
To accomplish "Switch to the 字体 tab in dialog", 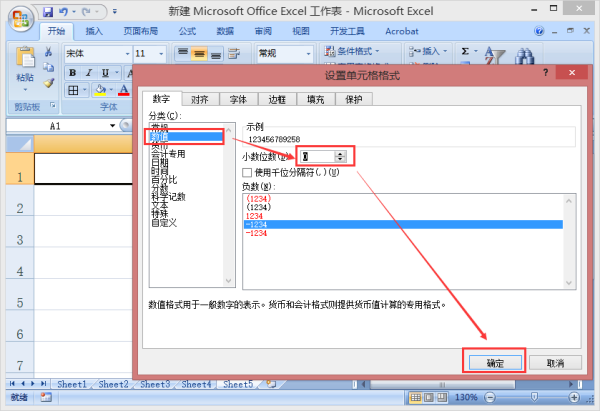I will (238, 99).
